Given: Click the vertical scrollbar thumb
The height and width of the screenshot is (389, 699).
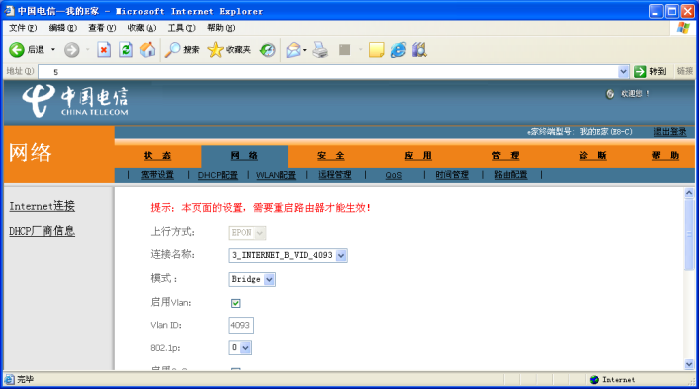Looking at the screenshot, I should pyautogui.click(x=689, y=234).
